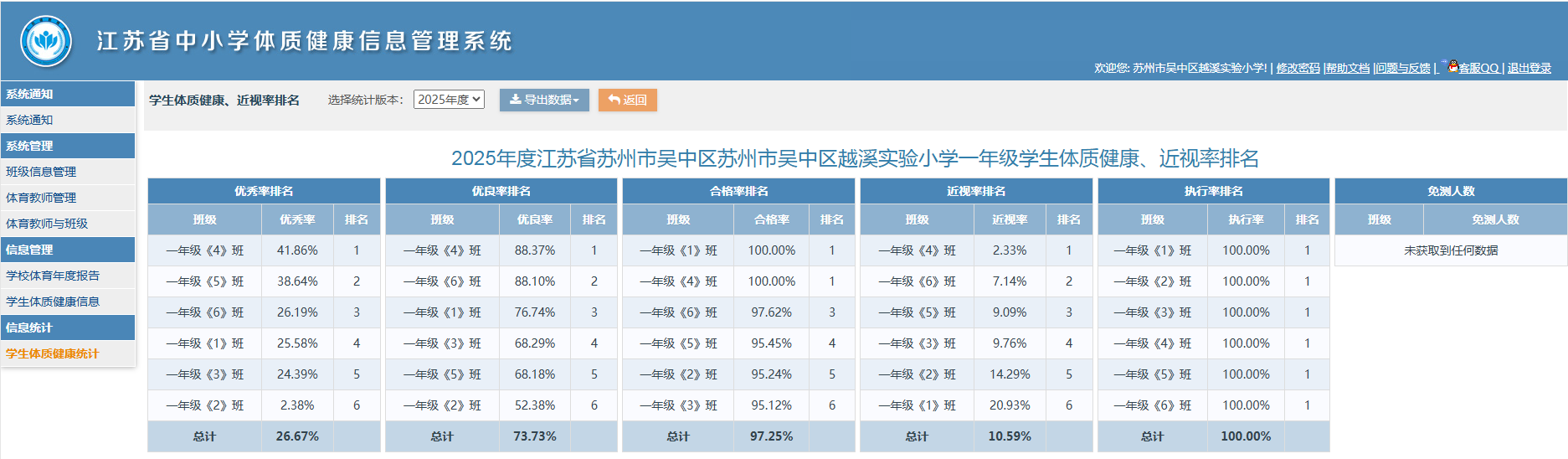Click 退出登录 to log out

click(x=1529, y=69)
